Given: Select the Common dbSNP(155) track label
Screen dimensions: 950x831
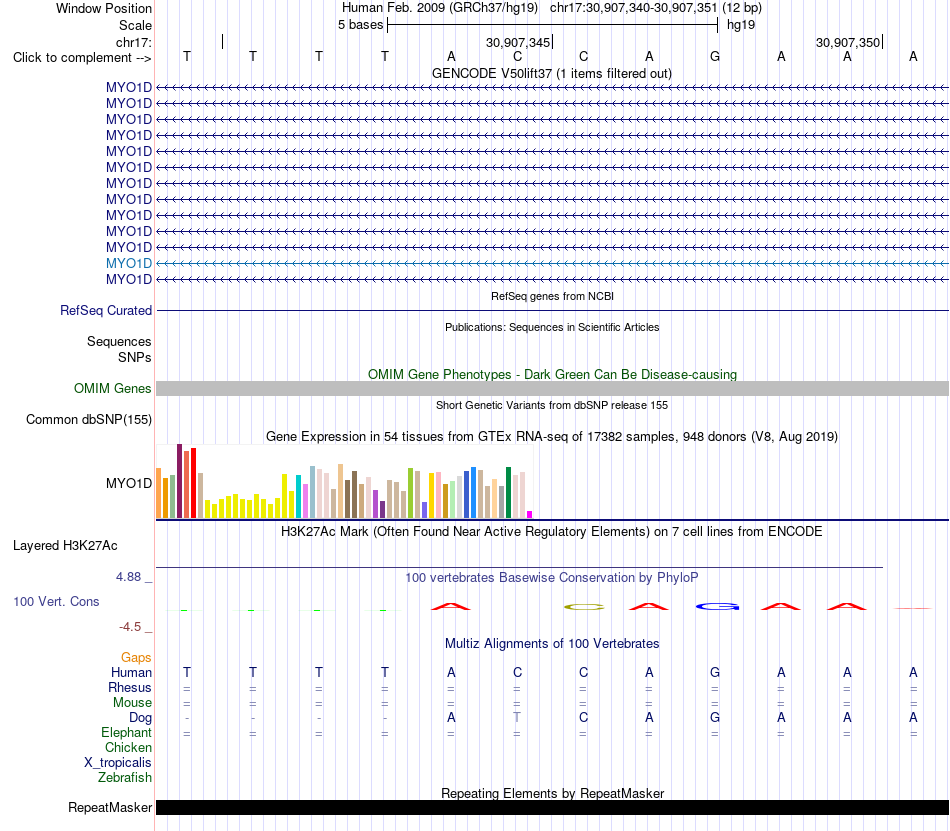Looking at the screenshot, I should tap(88, 420).
